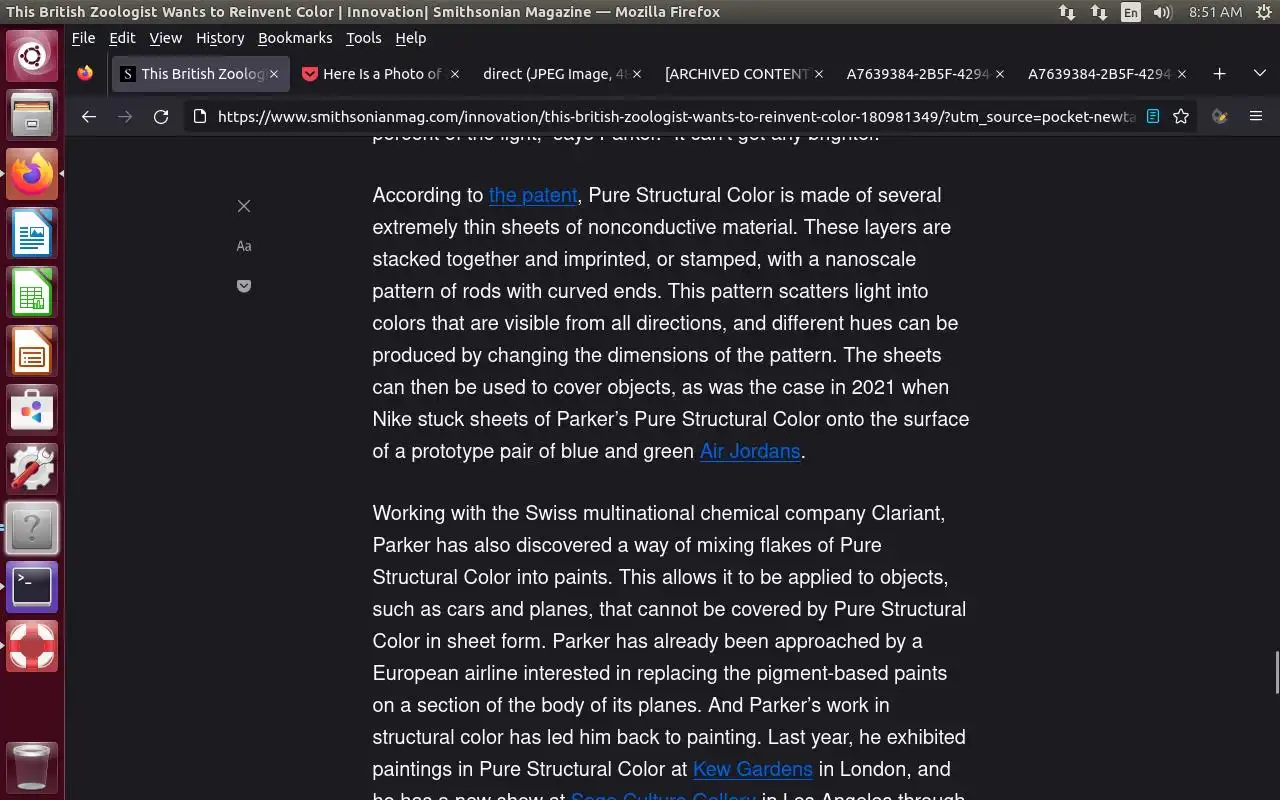This screenshot has width=1280, height=800.
Task: Click Firefox icon in dock
Action: [x=32, y=174]
